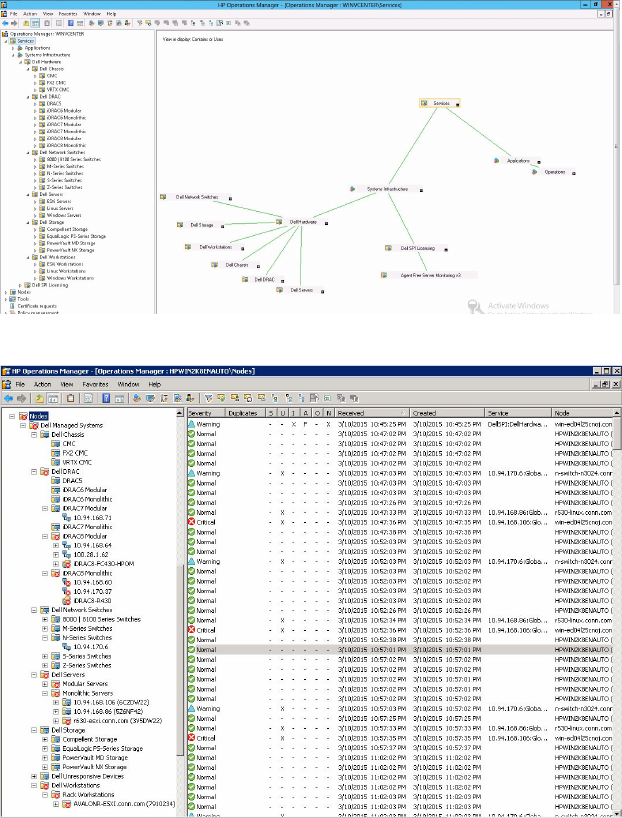Screen dimensions: 622x818
Task: Select Critical message received 10:47:36 PM
Action: tap(400, 522)
